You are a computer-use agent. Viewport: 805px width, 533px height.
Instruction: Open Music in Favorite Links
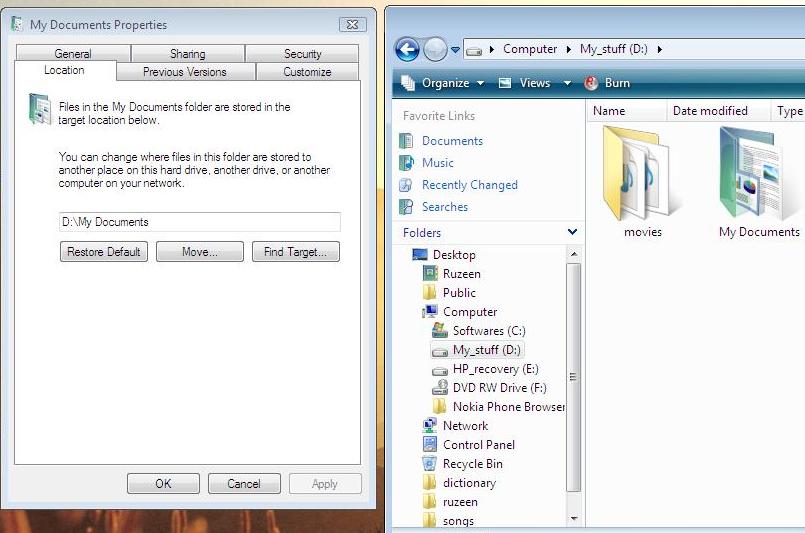(437, 163)
